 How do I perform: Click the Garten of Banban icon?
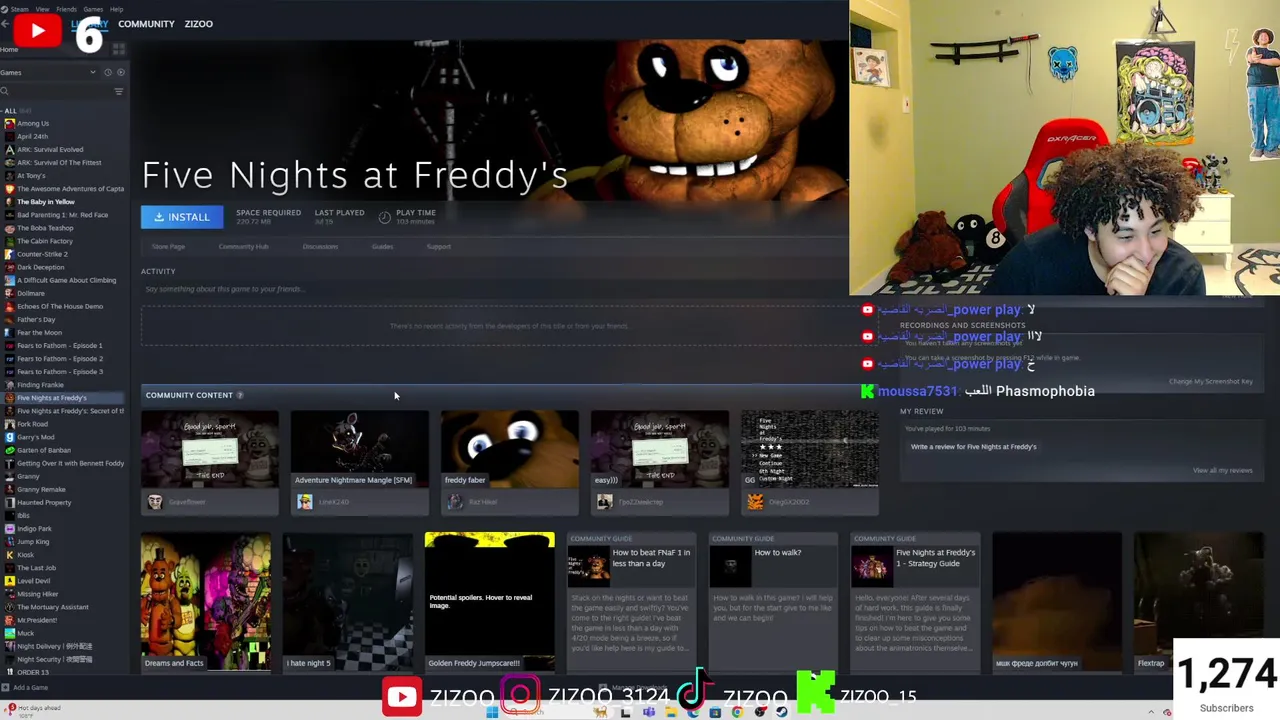[10, 450]
